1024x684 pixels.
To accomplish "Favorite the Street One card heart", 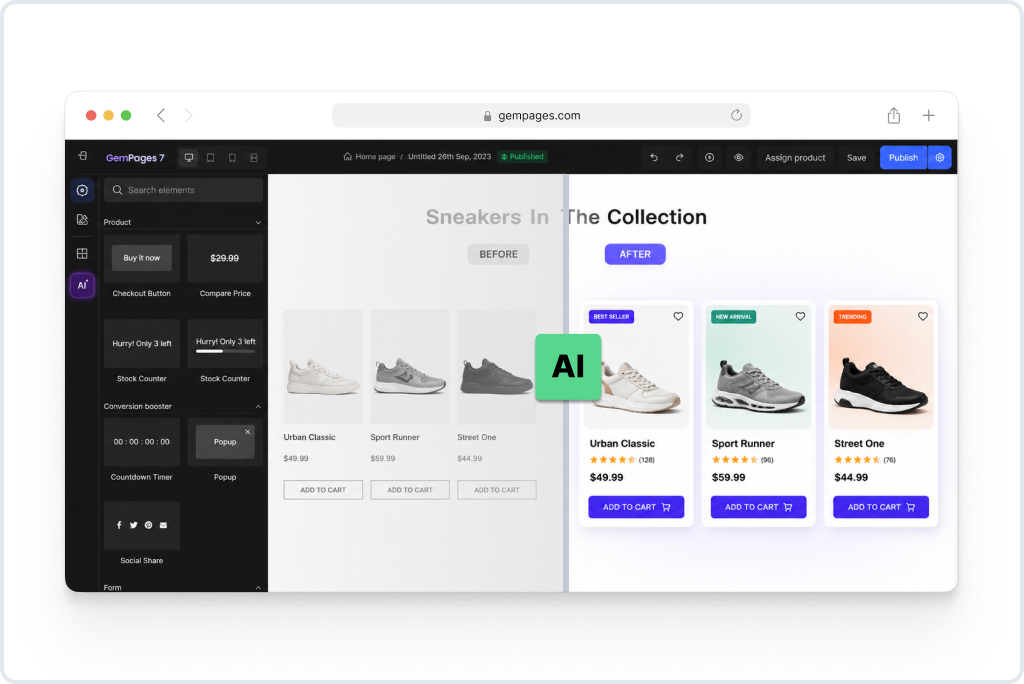I will (x=922, y=316).
